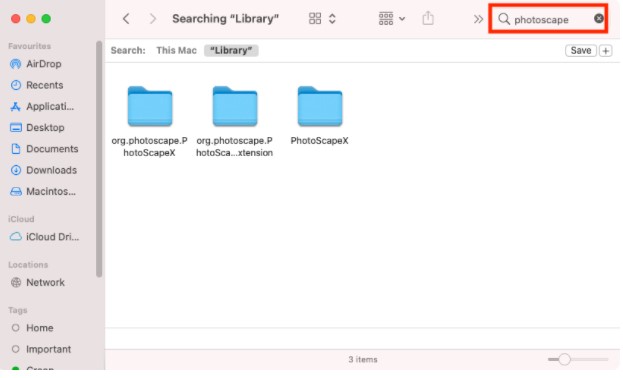Image resolution: width=623 pixels, height=378 pixels.
Task: Click the Searching "Library" window title
Action: 225,19
